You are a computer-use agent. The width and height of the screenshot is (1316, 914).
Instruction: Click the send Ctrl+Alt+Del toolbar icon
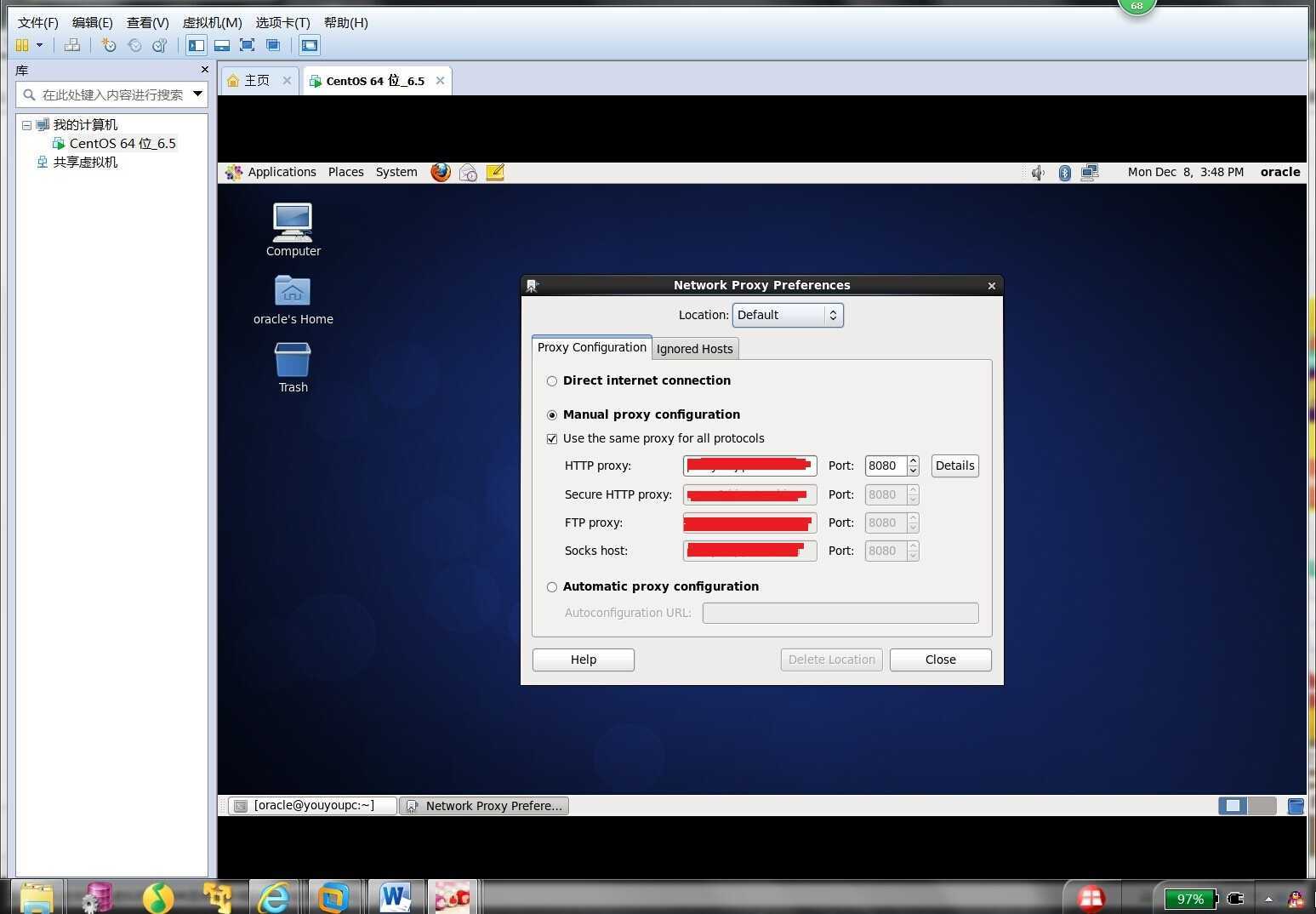72,45
